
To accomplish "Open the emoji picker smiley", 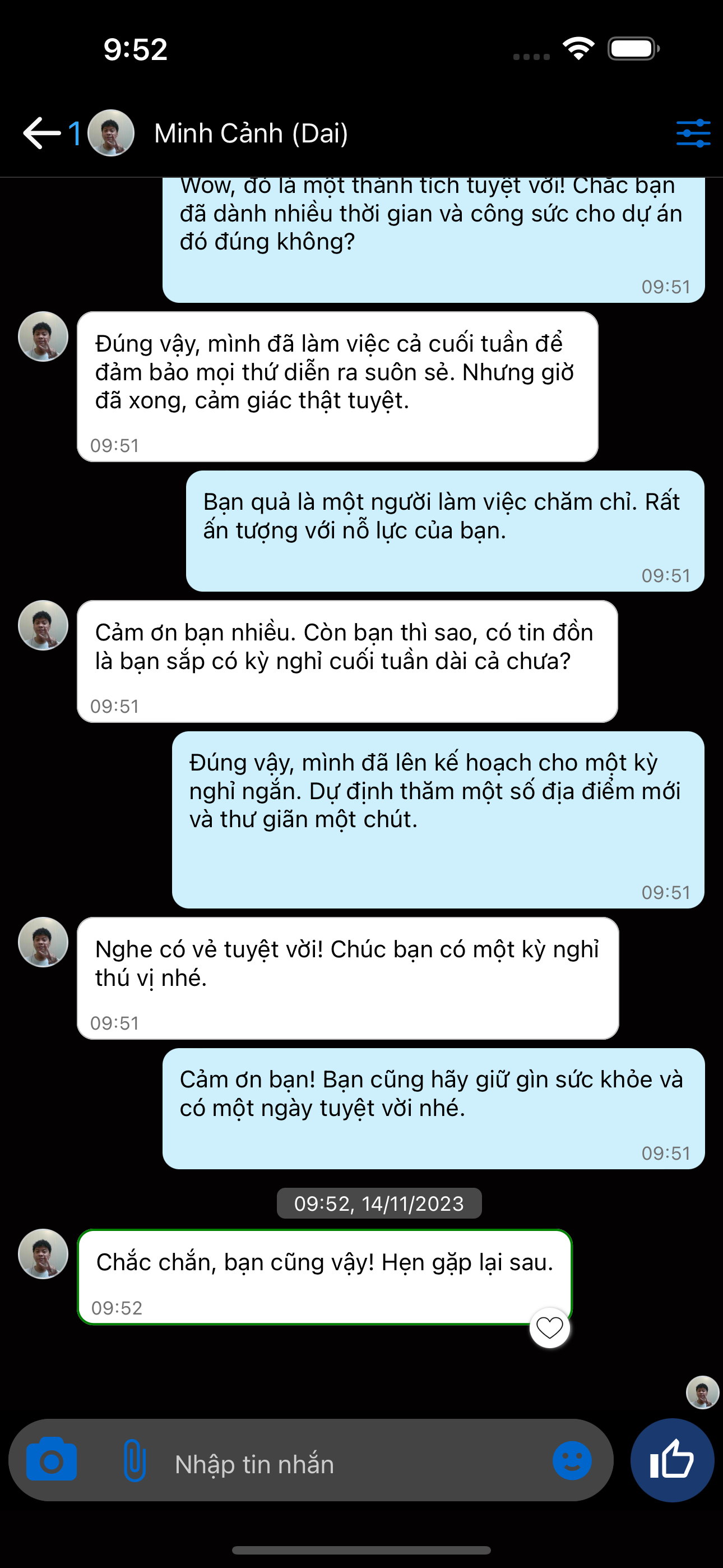I will pyautogui.click(x=572, y=1460).
